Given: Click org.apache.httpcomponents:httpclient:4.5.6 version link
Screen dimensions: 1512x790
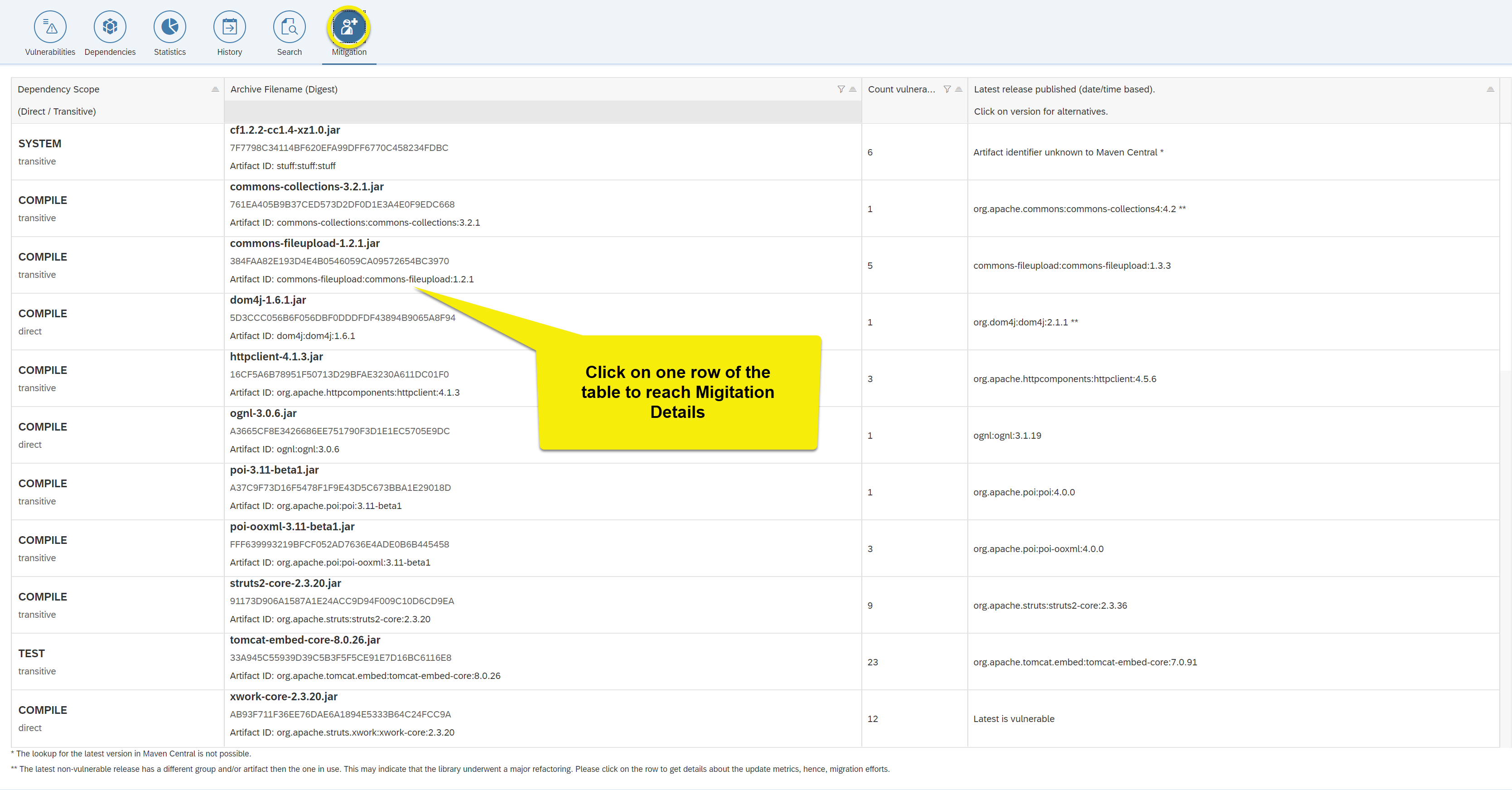Looking at the screenshot, I should pos(1064,378).
